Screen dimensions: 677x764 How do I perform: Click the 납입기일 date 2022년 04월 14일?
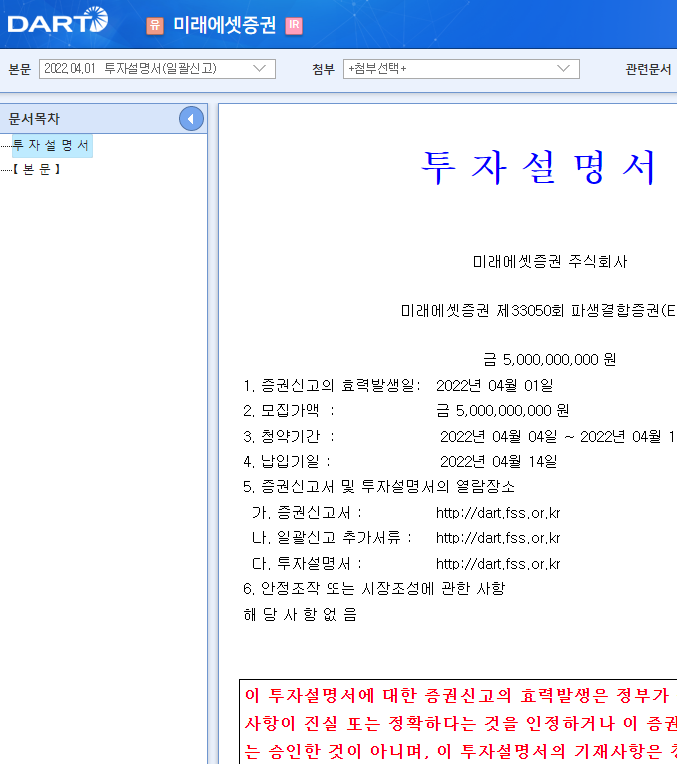[x=498, y=461]
